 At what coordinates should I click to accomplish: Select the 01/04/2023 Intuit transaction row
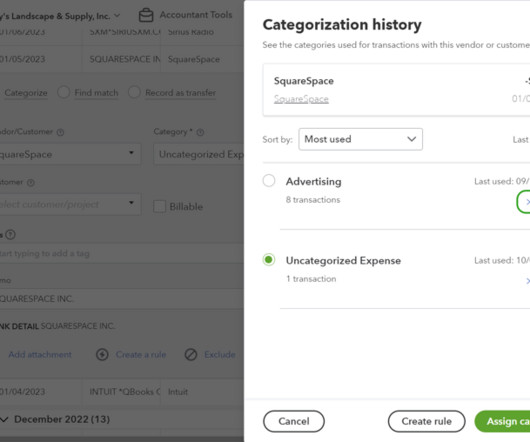[122, 392]
